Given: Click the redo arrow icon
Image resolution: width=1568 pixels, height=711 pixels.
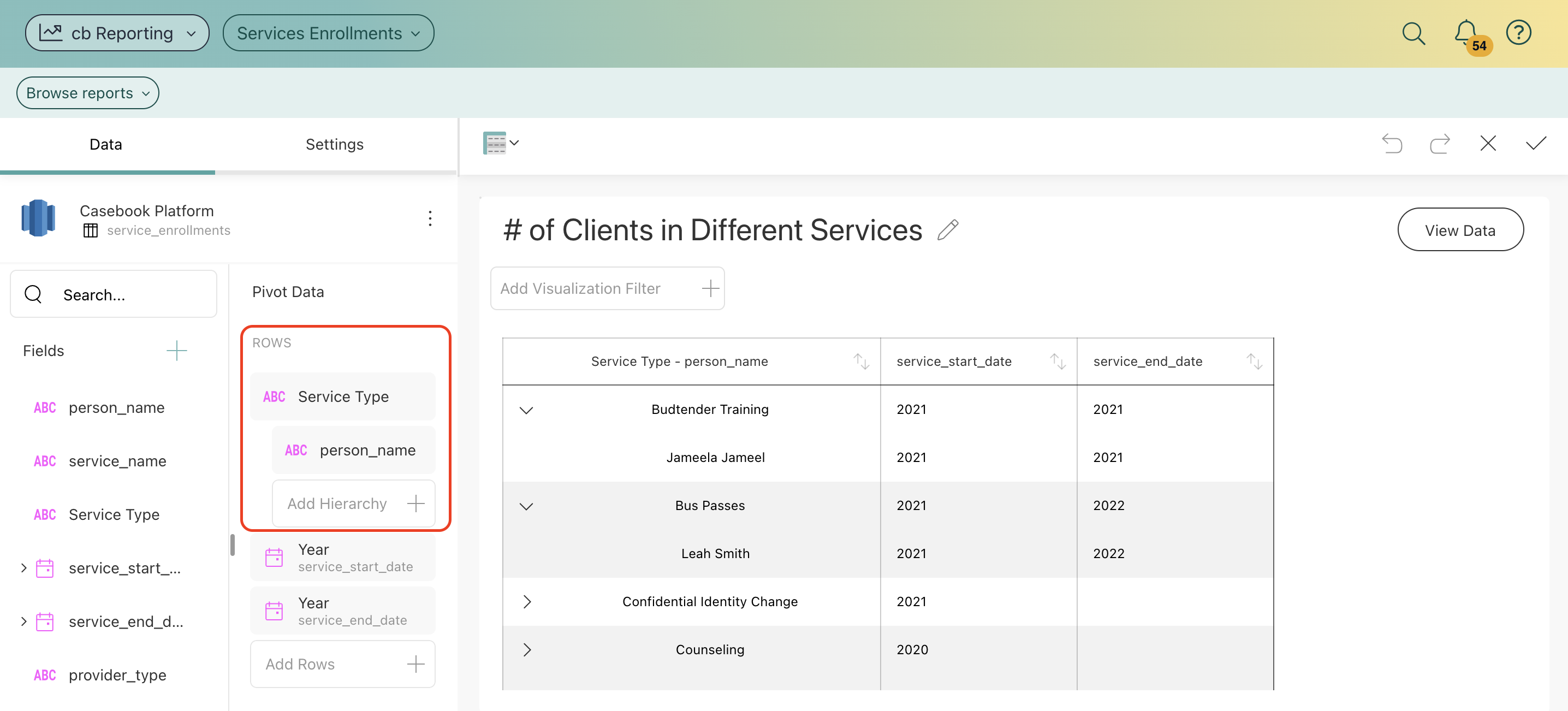Looking at the screenshot, I should (1440, 144).
